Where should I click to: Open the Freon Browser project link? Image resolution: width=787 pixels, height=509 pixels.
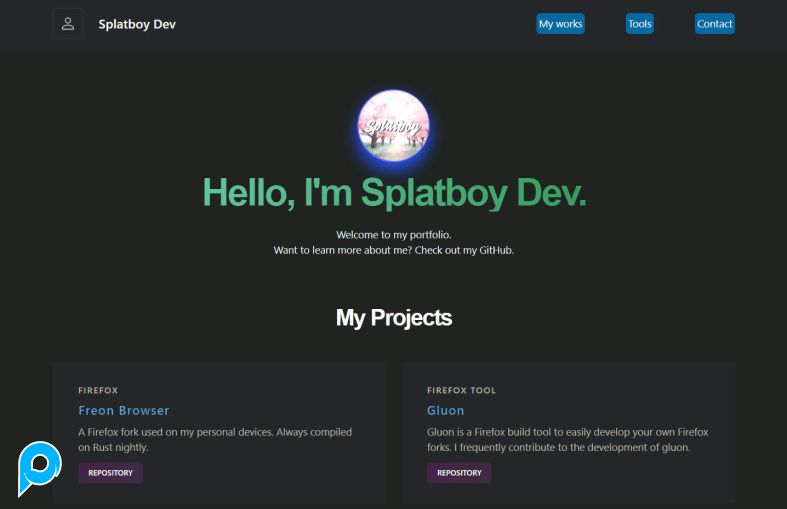(x=124, y=411)
